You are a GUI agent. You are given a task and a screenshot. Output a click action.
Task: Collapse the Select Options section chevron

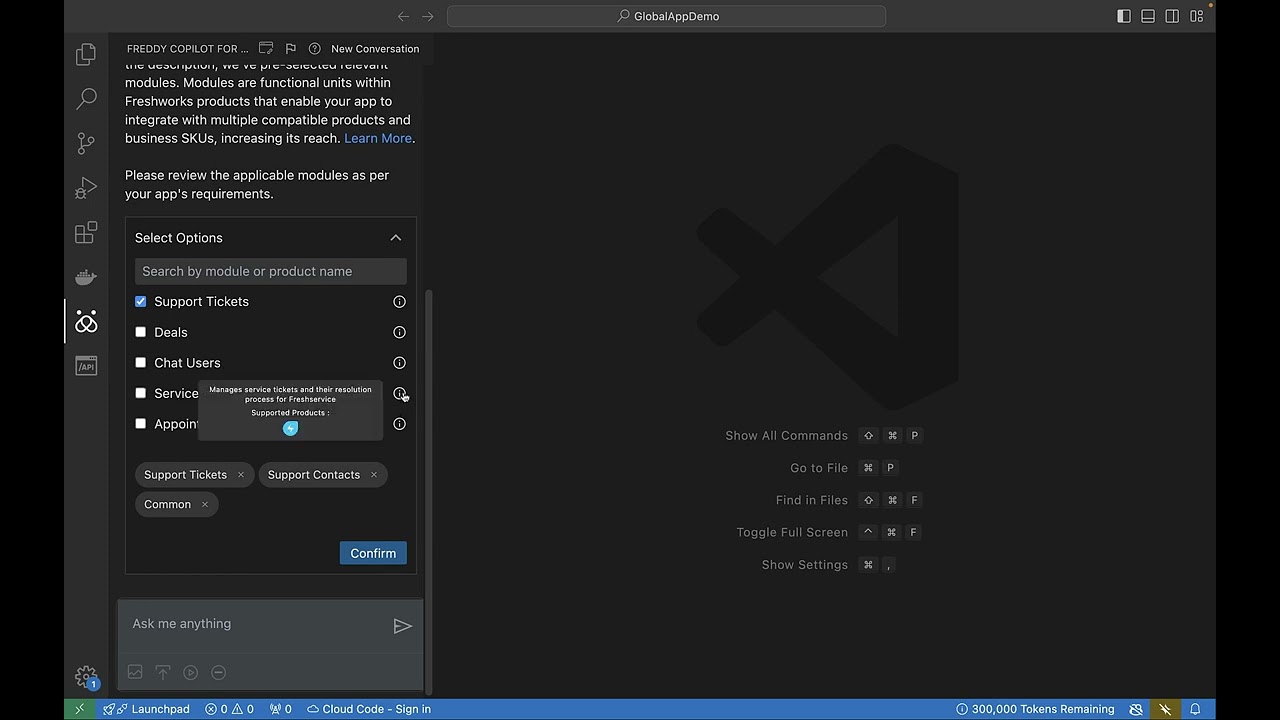[x=396, y=238]
